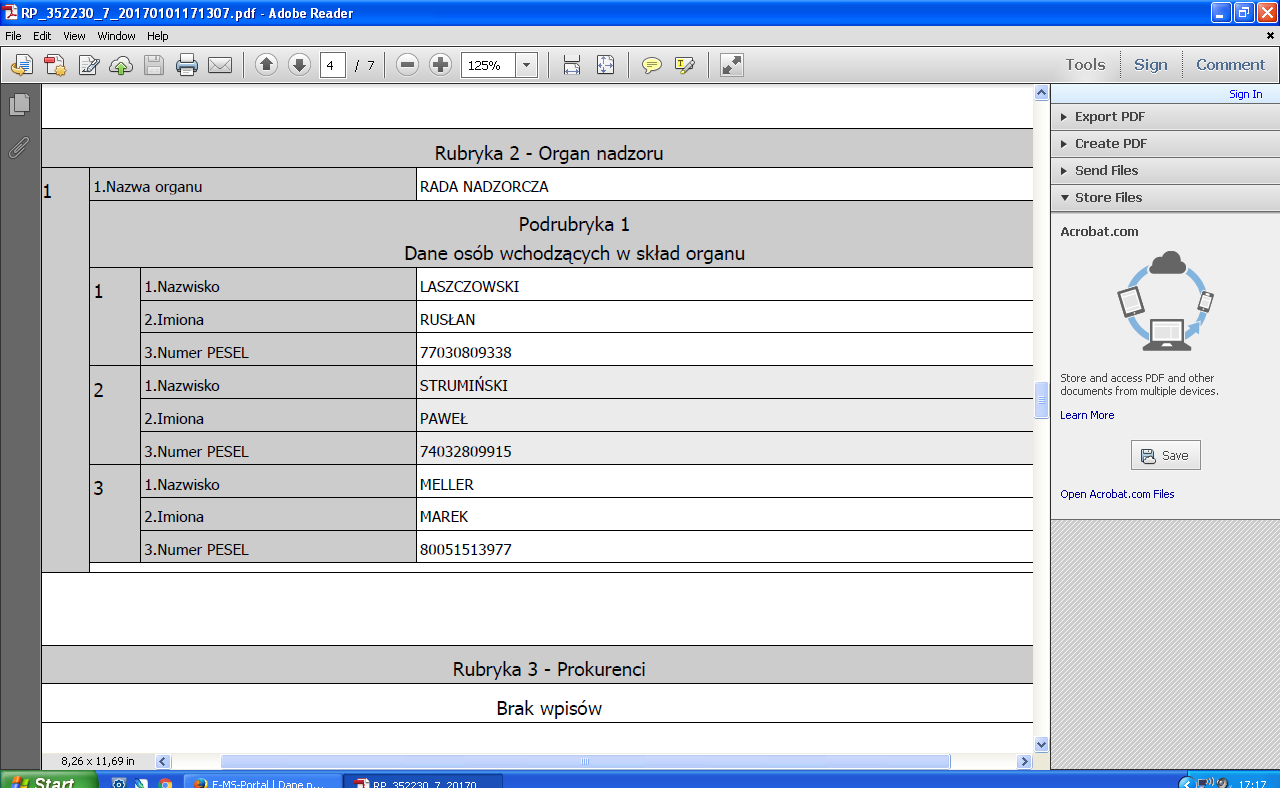
Task: Go to previous page with up arrow
Action: pyautogui.click(x=266, y=65)
